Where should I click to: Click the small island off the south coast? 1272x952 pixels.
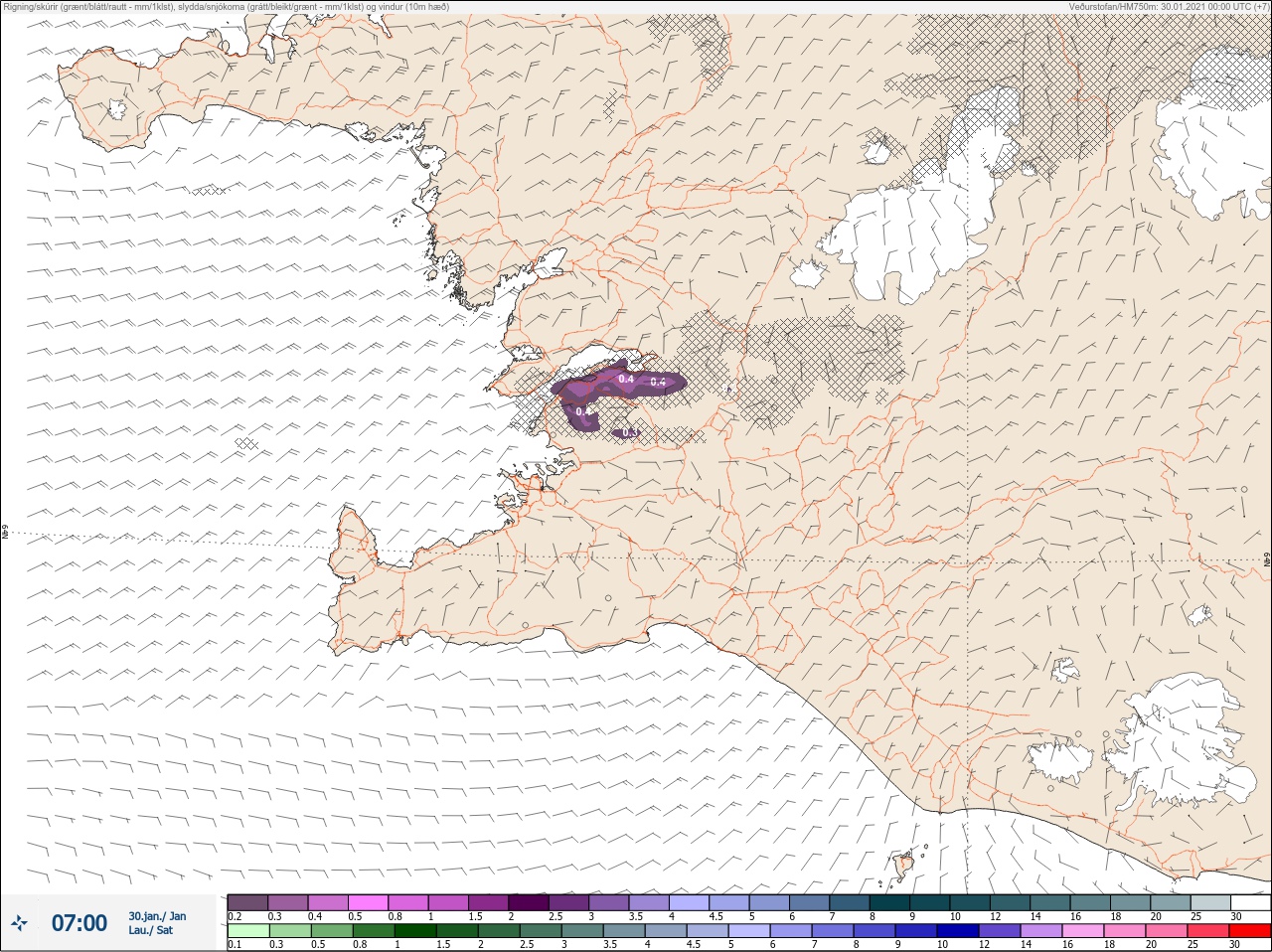(904, 866)
